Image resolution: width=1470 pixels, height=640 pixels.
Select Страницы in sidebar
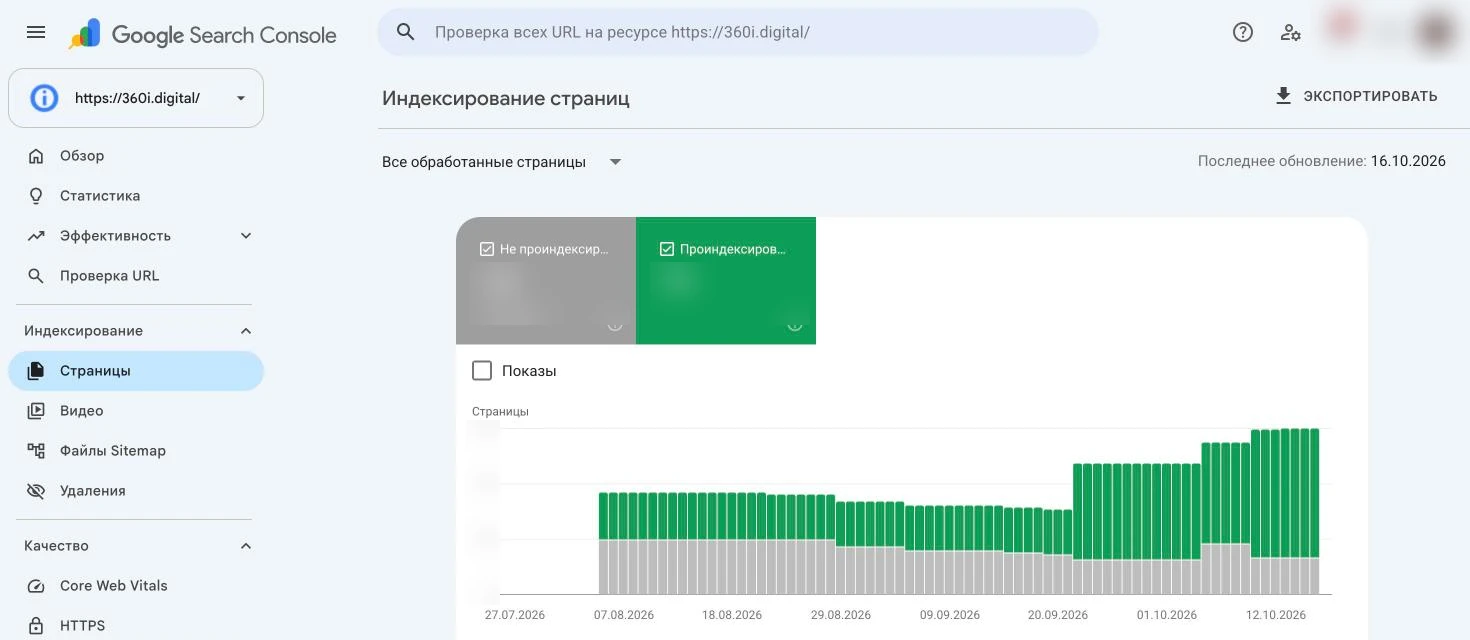tap(136, 371)
